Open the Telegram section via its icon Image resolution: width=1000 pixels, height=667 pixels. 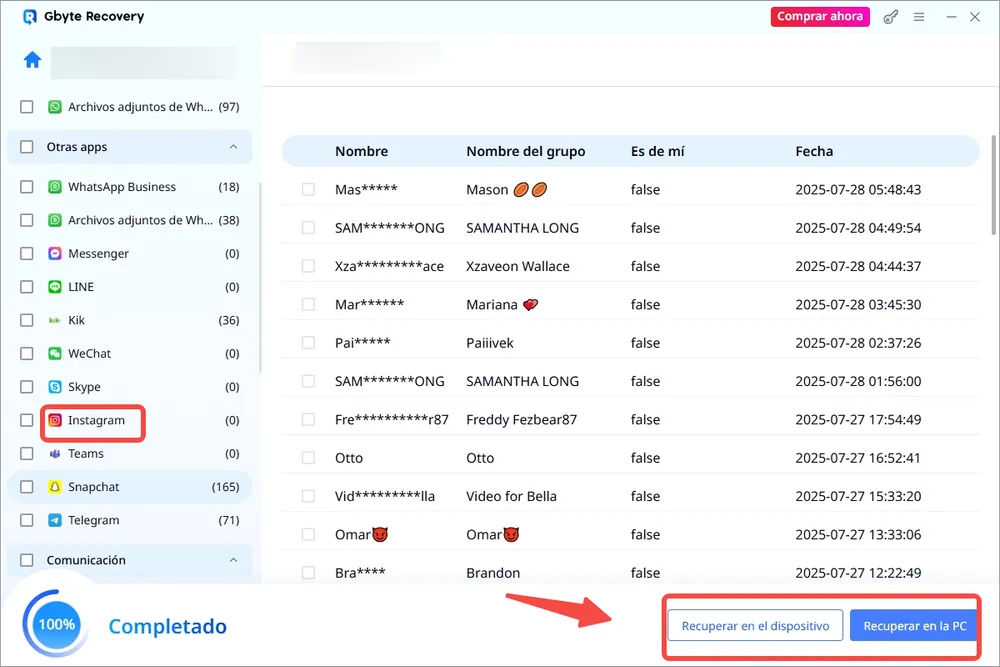click(x=54, y=520)
